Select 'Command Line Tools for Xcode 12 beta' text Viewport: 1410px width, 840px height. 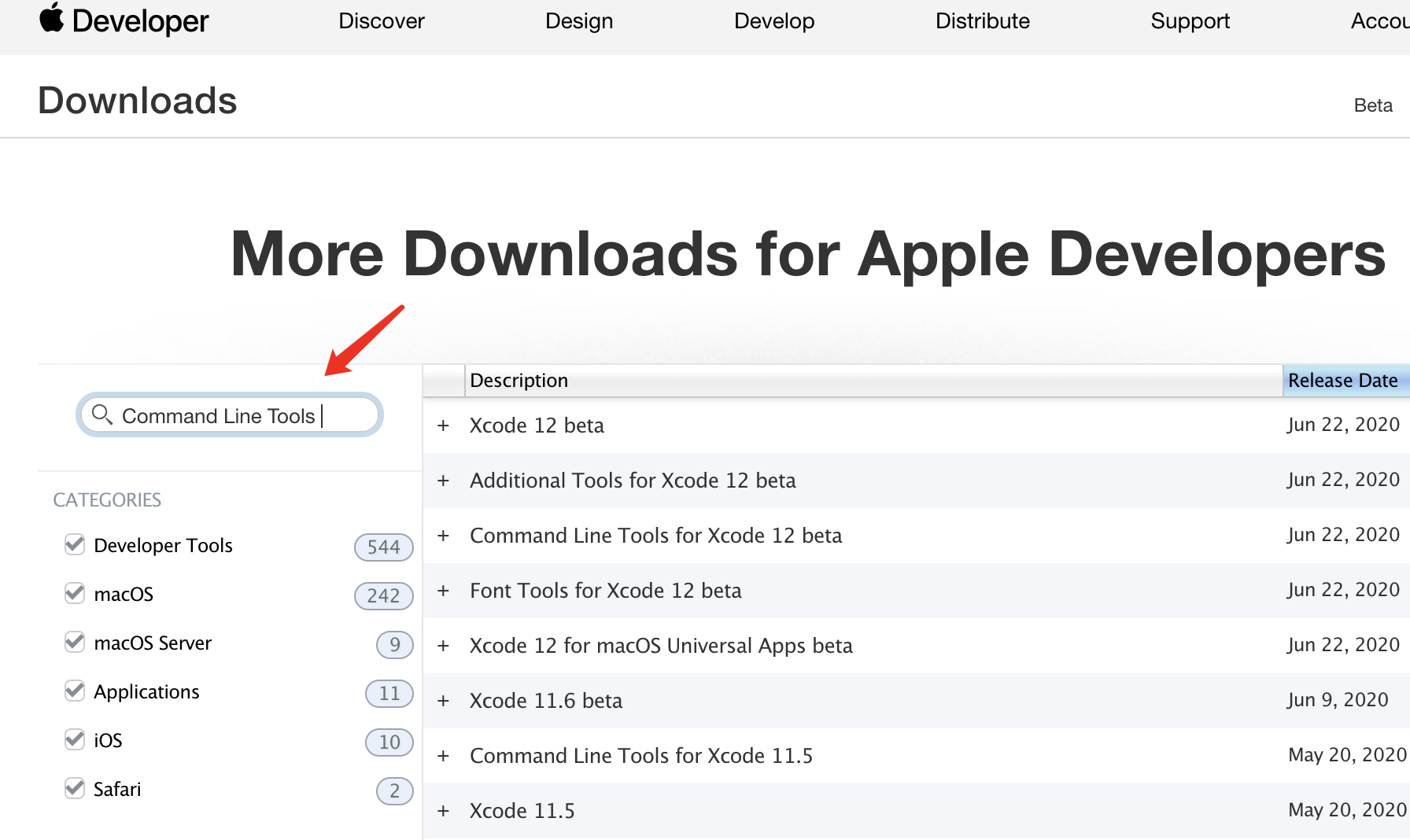coord(656,536)
